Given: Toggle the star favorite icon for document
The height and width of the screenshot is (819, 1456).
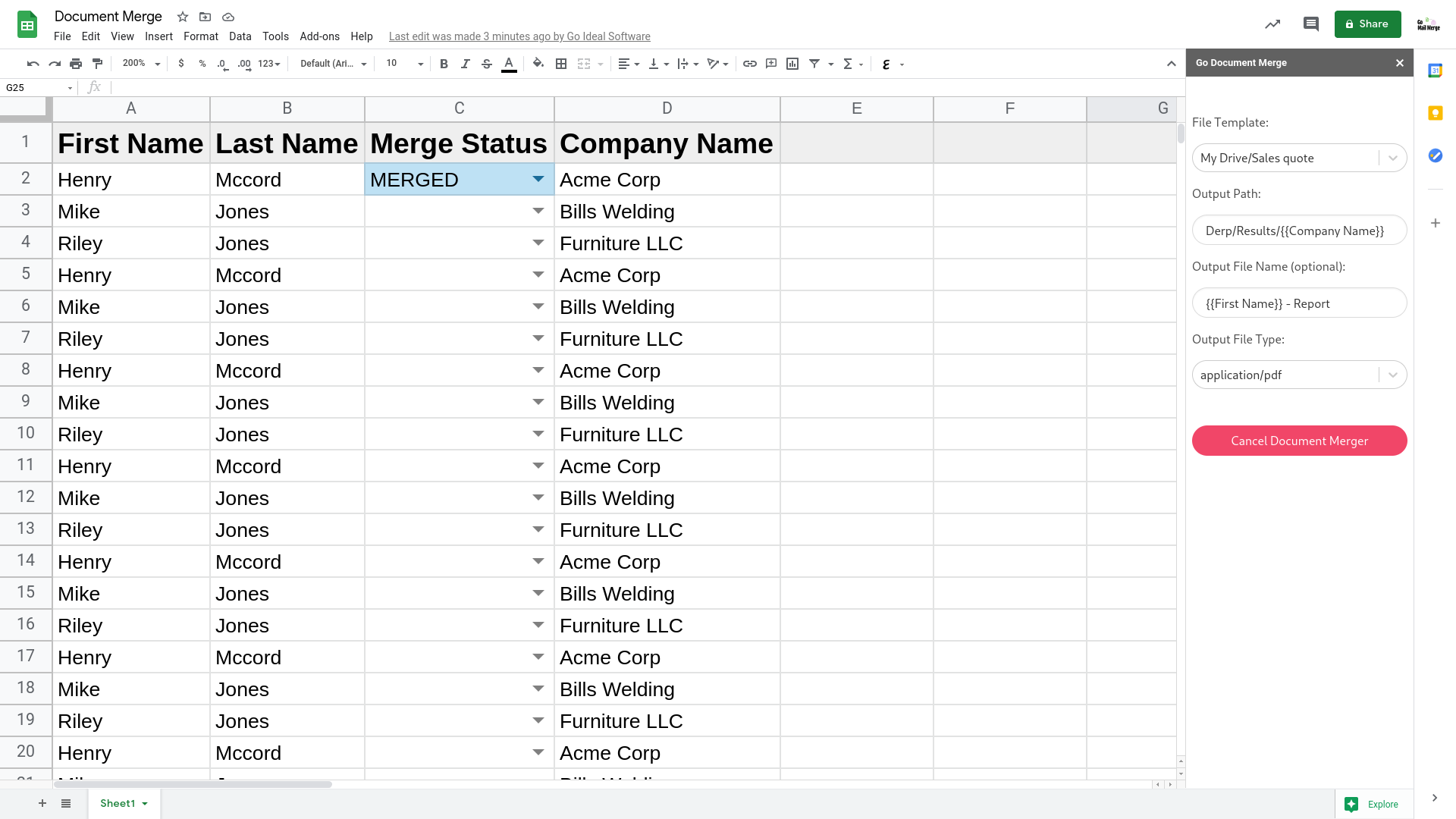Looking at the screenshot, I should 183,16.
